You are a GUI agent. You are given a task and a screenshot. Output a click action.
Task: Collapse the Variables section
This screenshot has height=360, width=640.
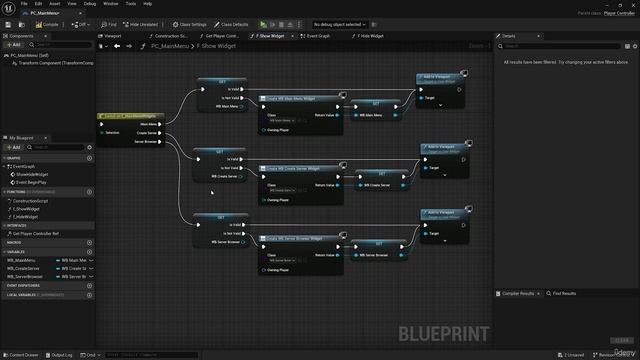(4, 252)
